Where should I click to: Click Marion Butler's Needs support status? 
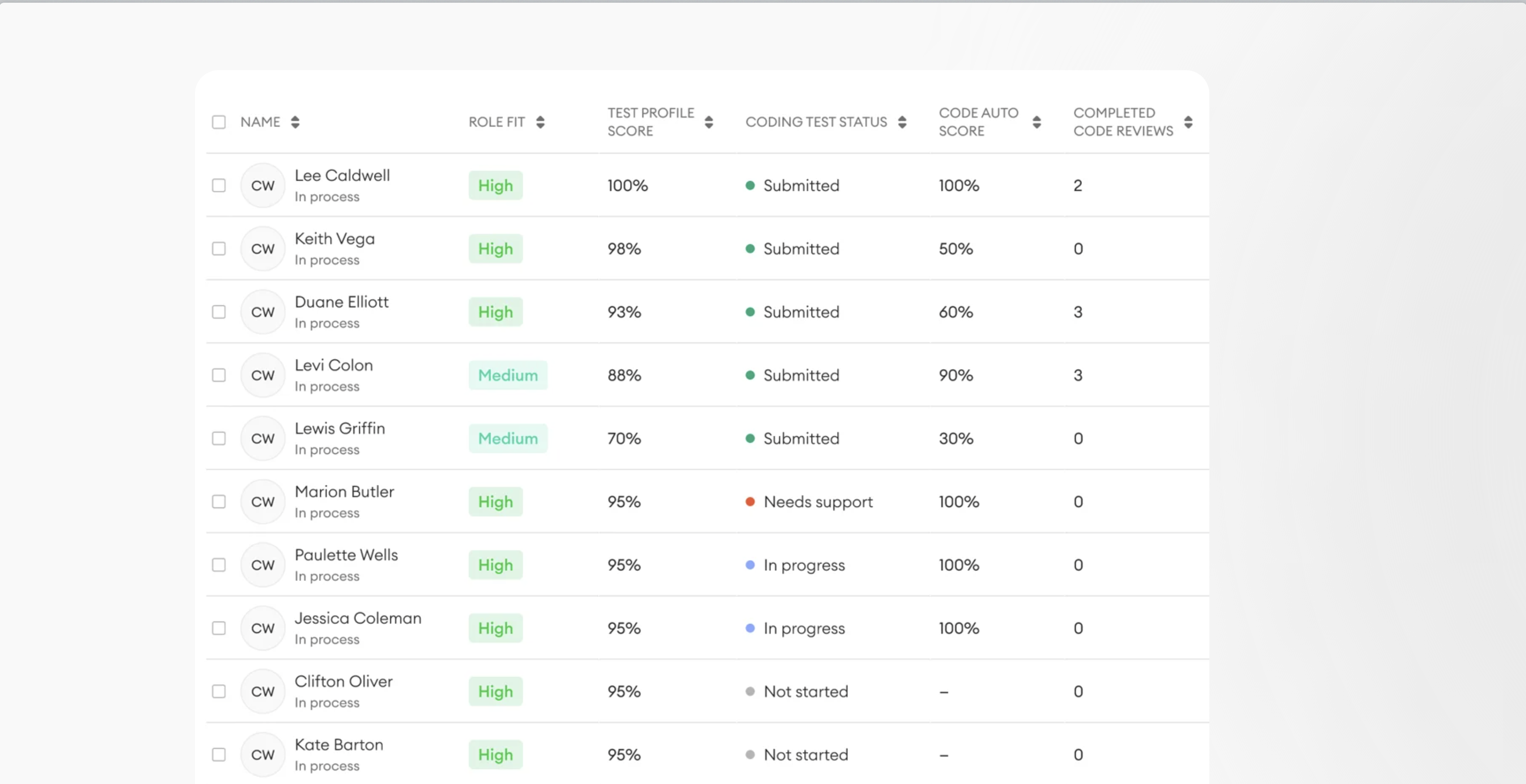[809, 502]
